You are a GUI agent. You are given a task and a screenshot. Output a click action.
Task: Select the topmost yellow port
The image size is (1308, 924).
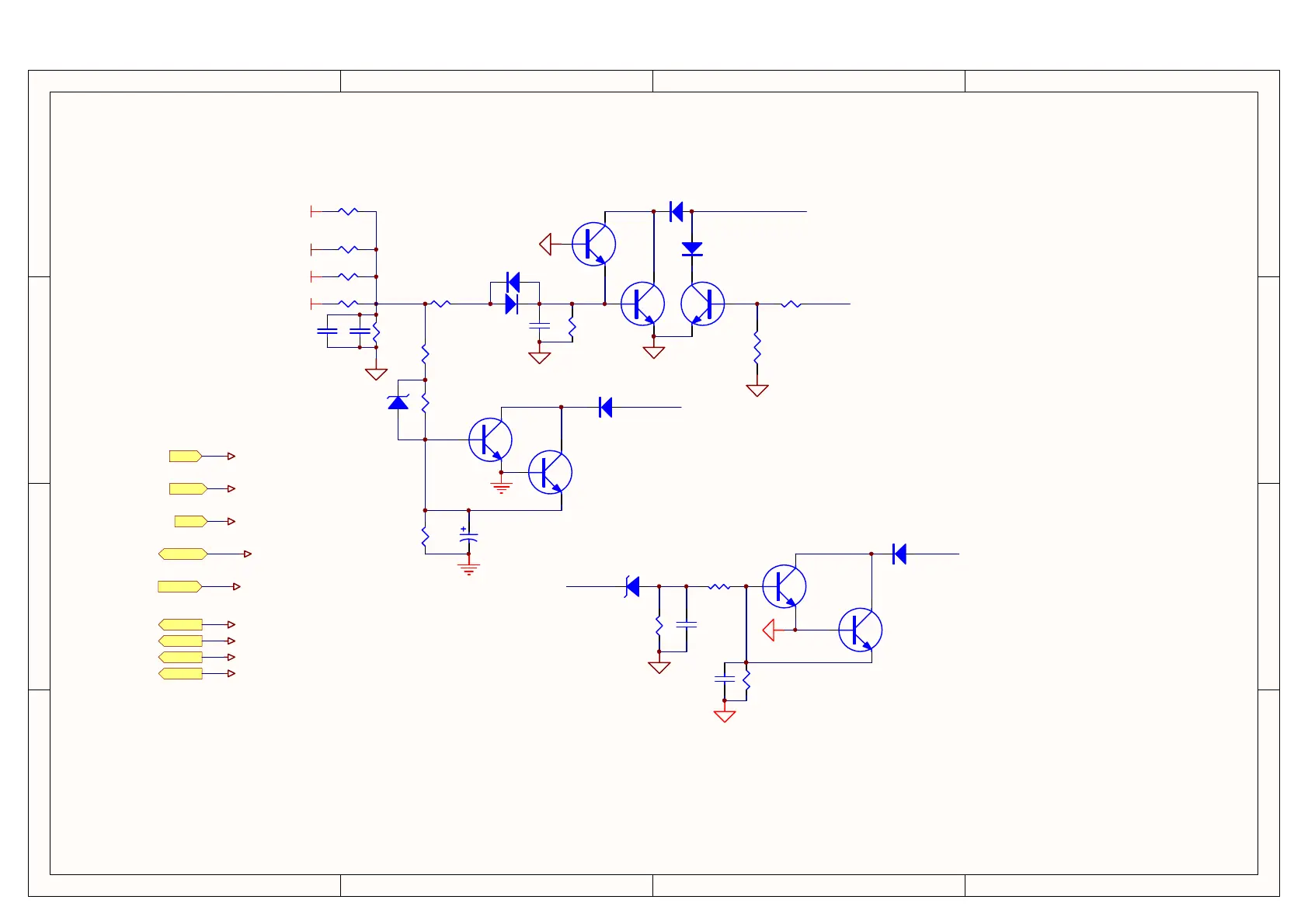tap(186, 456)
